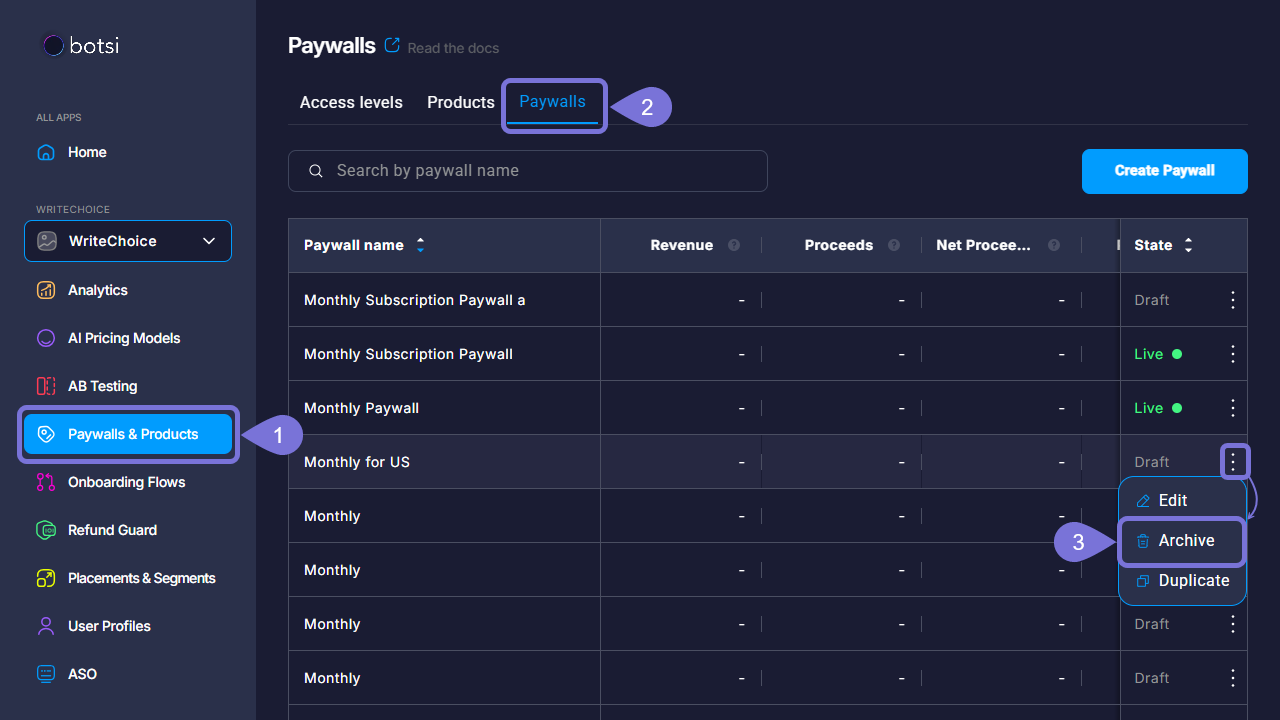
Task: Open Placements & Segments
Action: pos(141,578)
